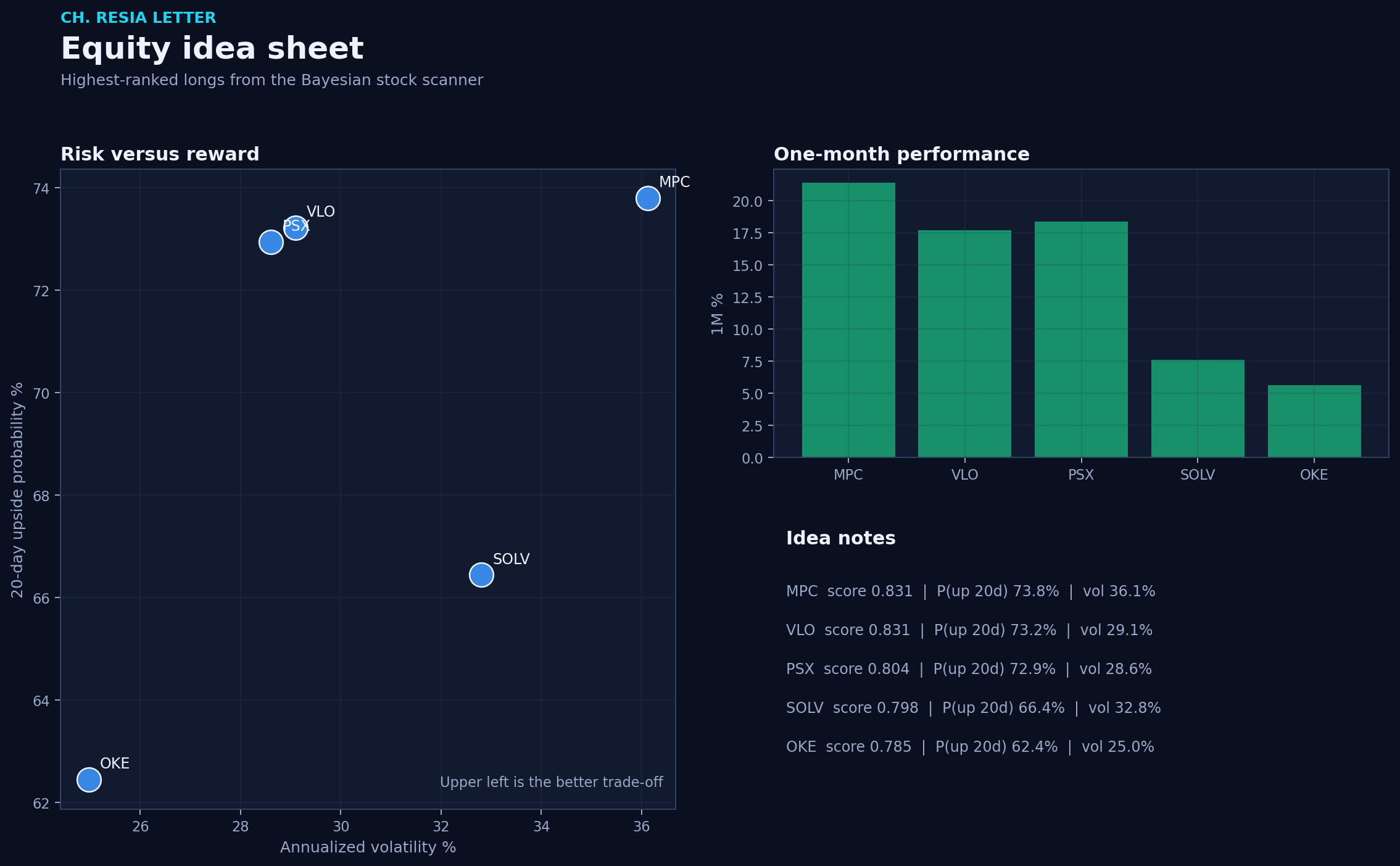Click the 36 tick on volatility axis
The height and width of the screenshot is (866, 1400).
(642, 826)
